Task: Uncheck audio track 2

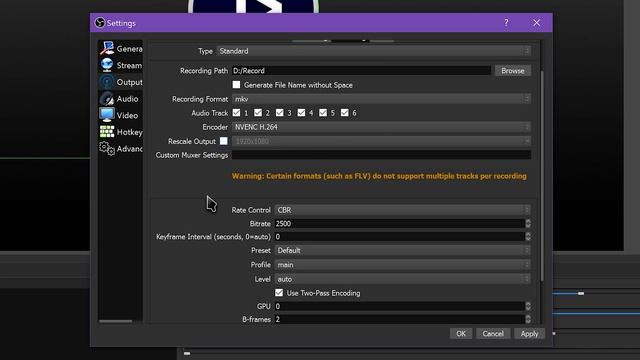Action: click(x=258, y=112)
